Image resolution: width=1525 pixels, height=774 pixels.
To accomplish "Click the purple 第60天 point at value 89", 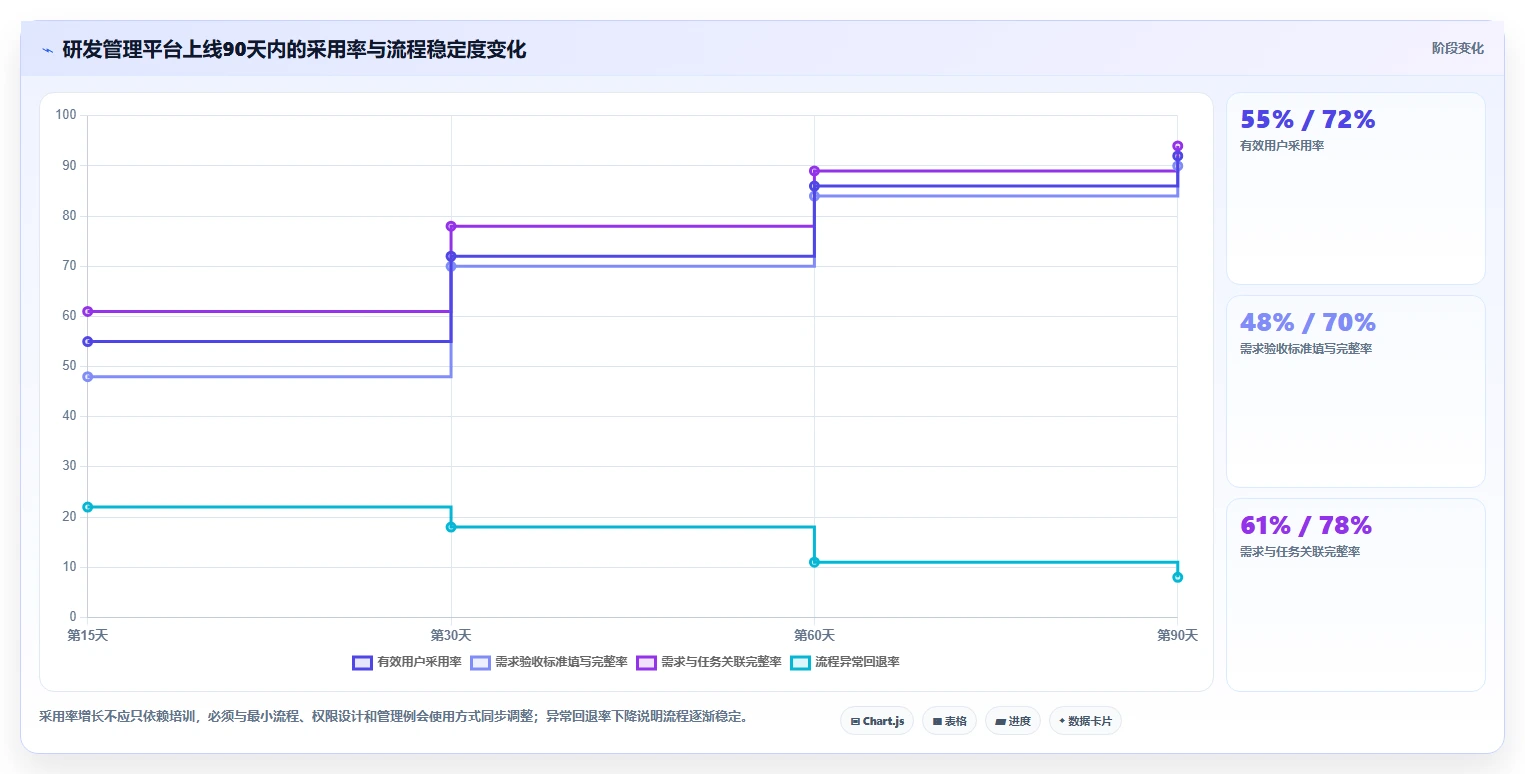I will click(814, 171).
